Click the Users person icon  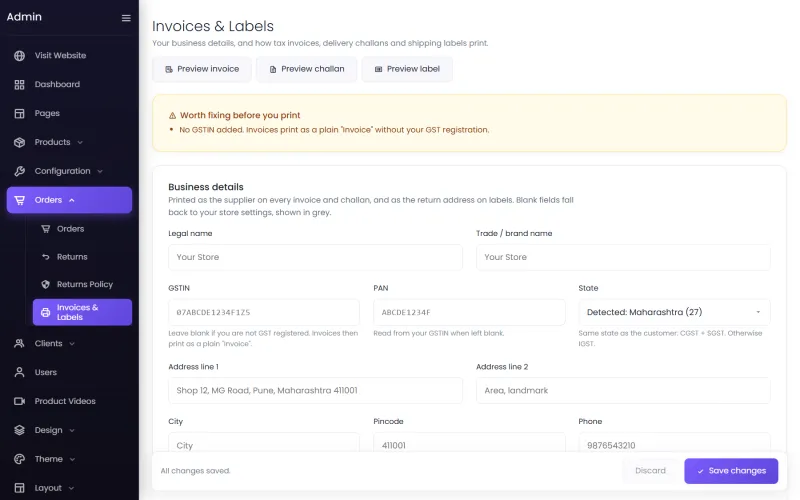tap(19, 372)
